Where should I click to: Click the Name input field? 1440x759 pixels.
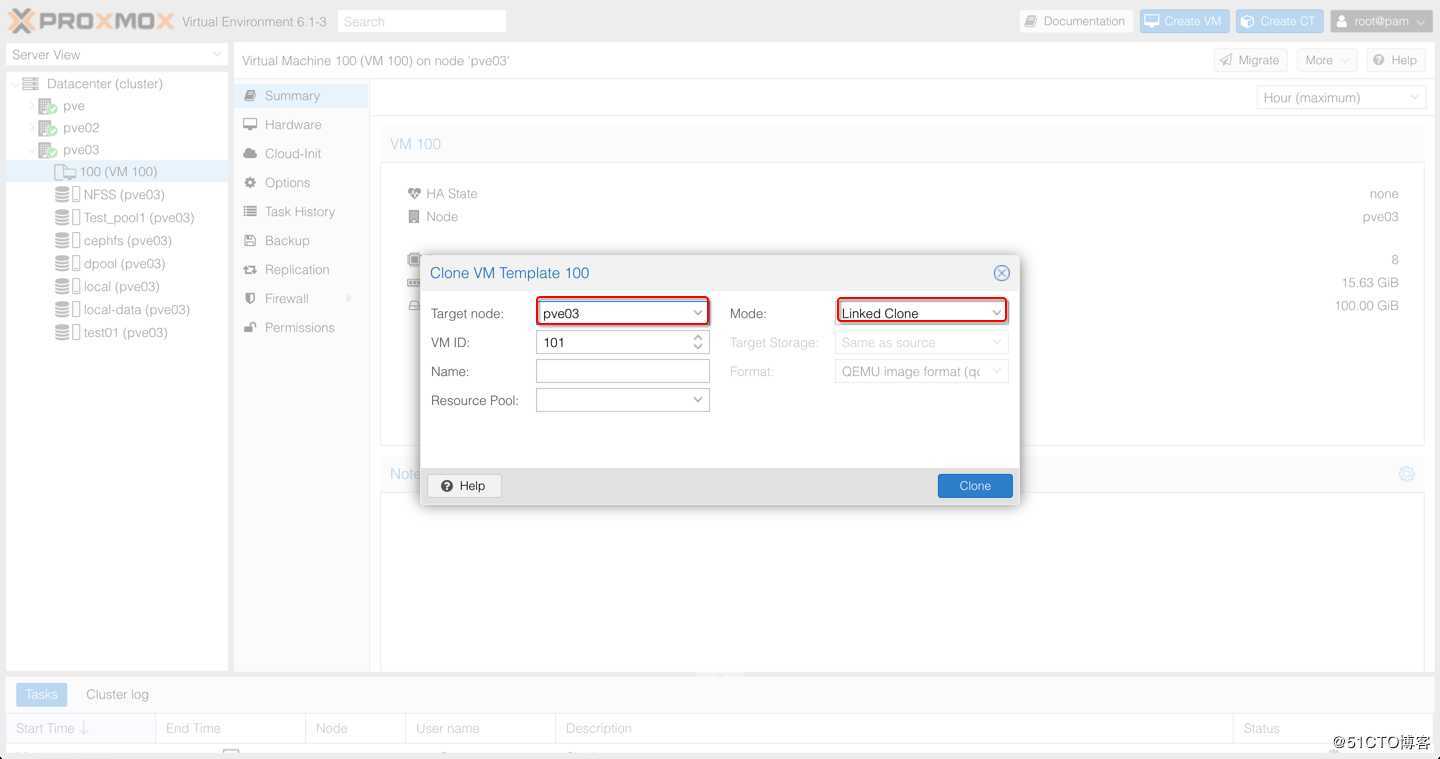pos(623,372)
